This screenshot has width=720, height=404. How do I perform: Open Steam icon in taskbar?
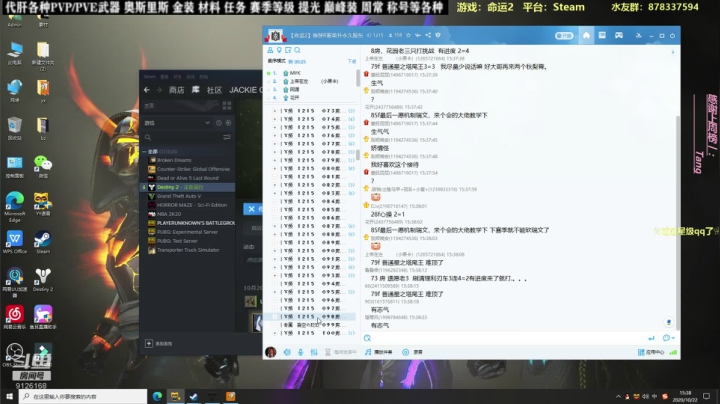tap(194, 396)
